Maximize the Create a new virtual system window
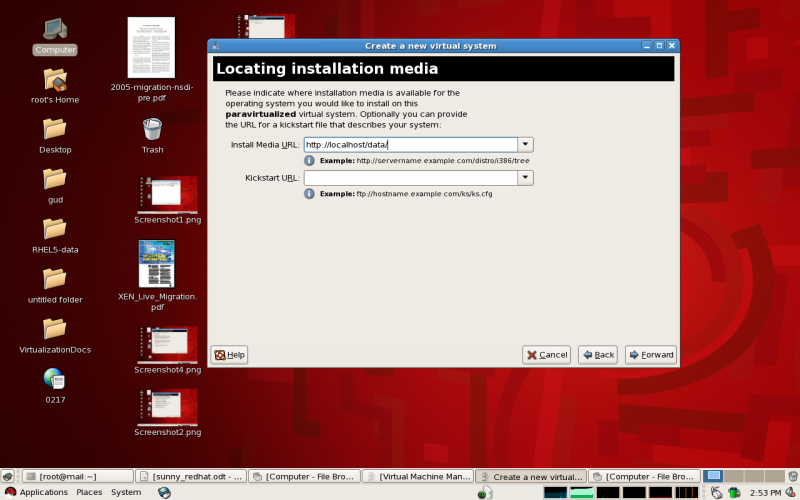This screenshot has height=500, width=800. point(659,46)
